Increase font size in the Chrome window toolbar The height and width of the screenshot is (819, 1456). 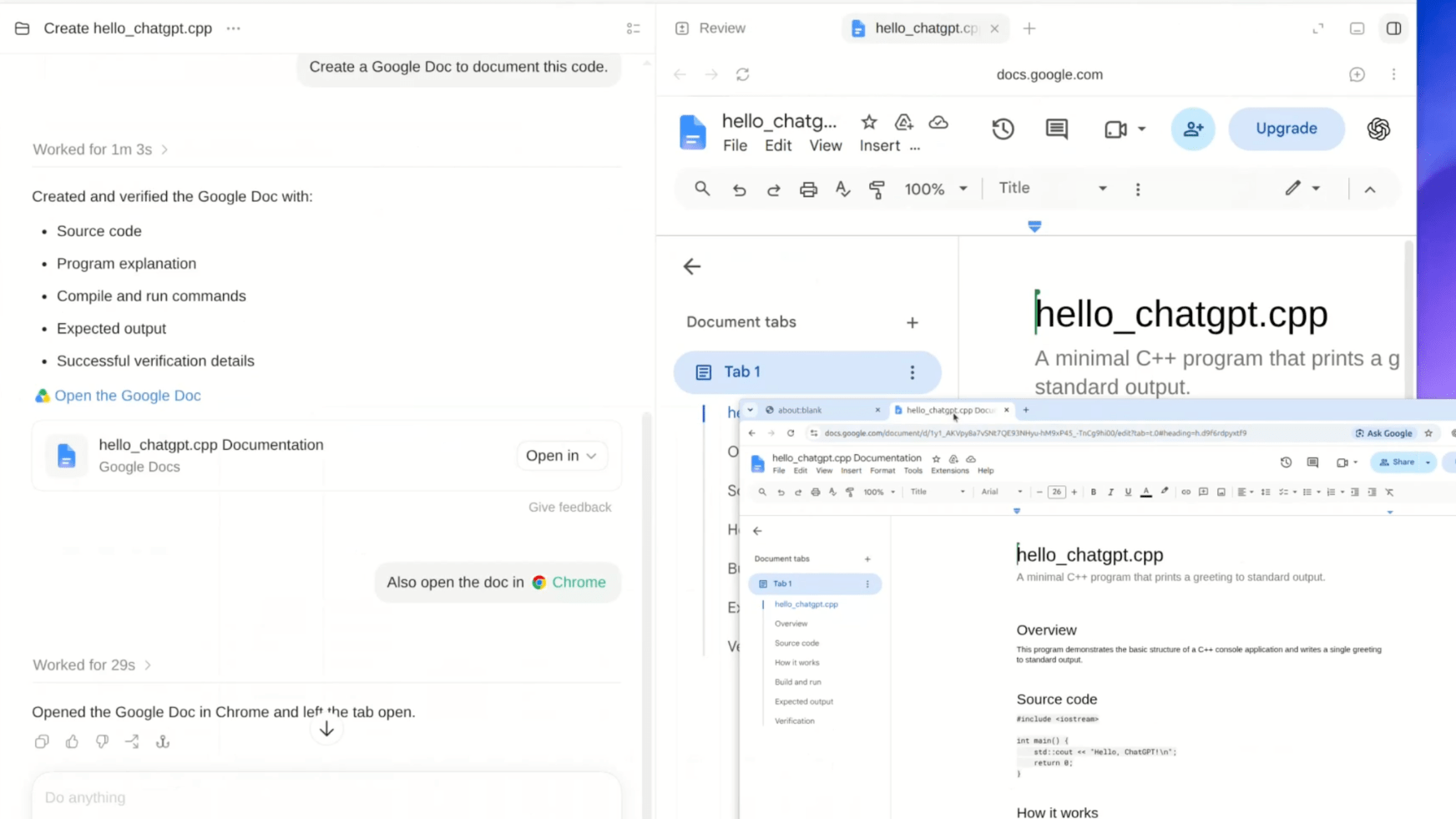point(1074,492)
